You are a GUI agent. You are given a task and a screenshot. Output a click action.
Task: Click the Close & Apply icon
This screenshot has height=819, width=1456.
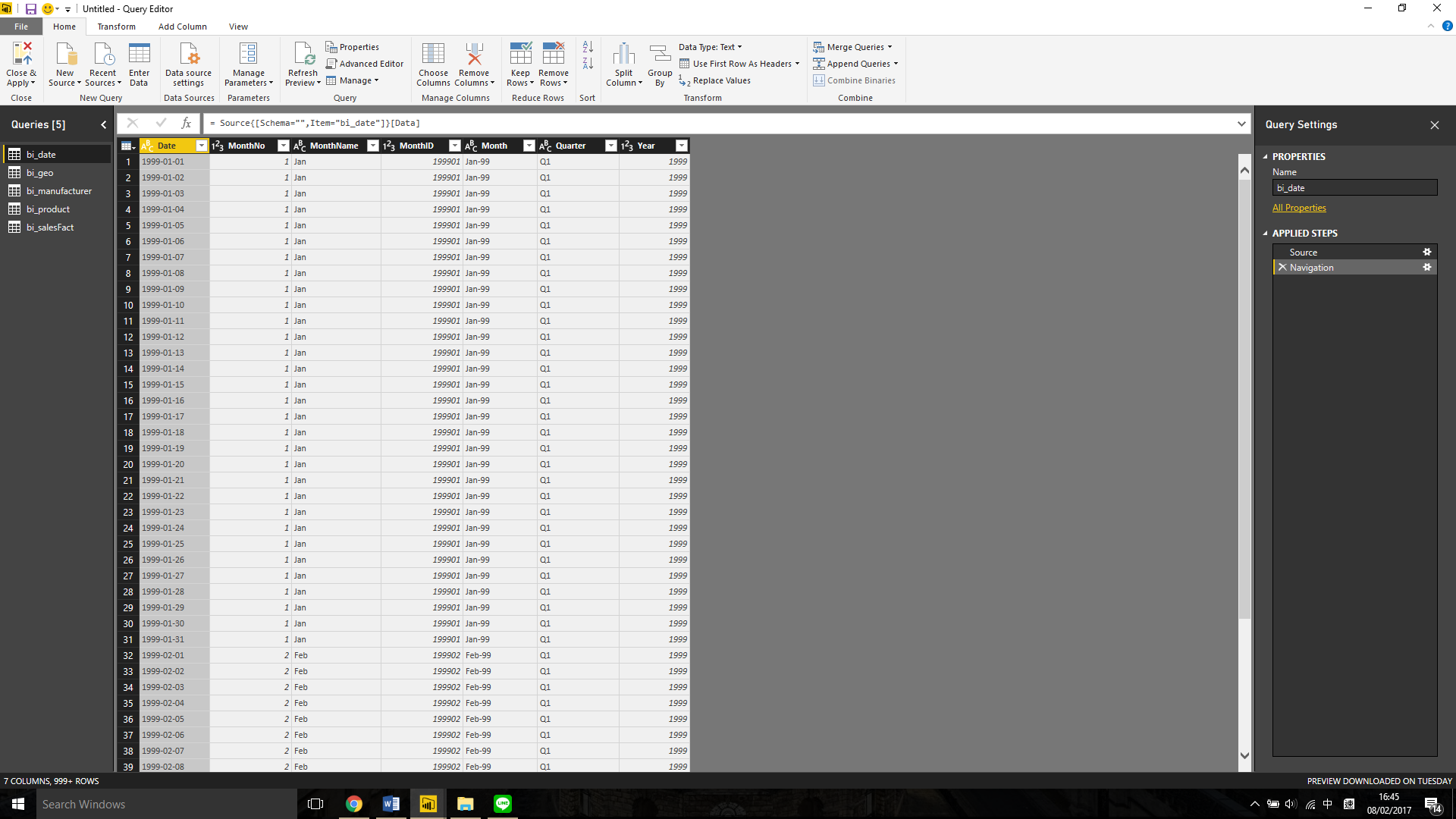click(22, 54)
